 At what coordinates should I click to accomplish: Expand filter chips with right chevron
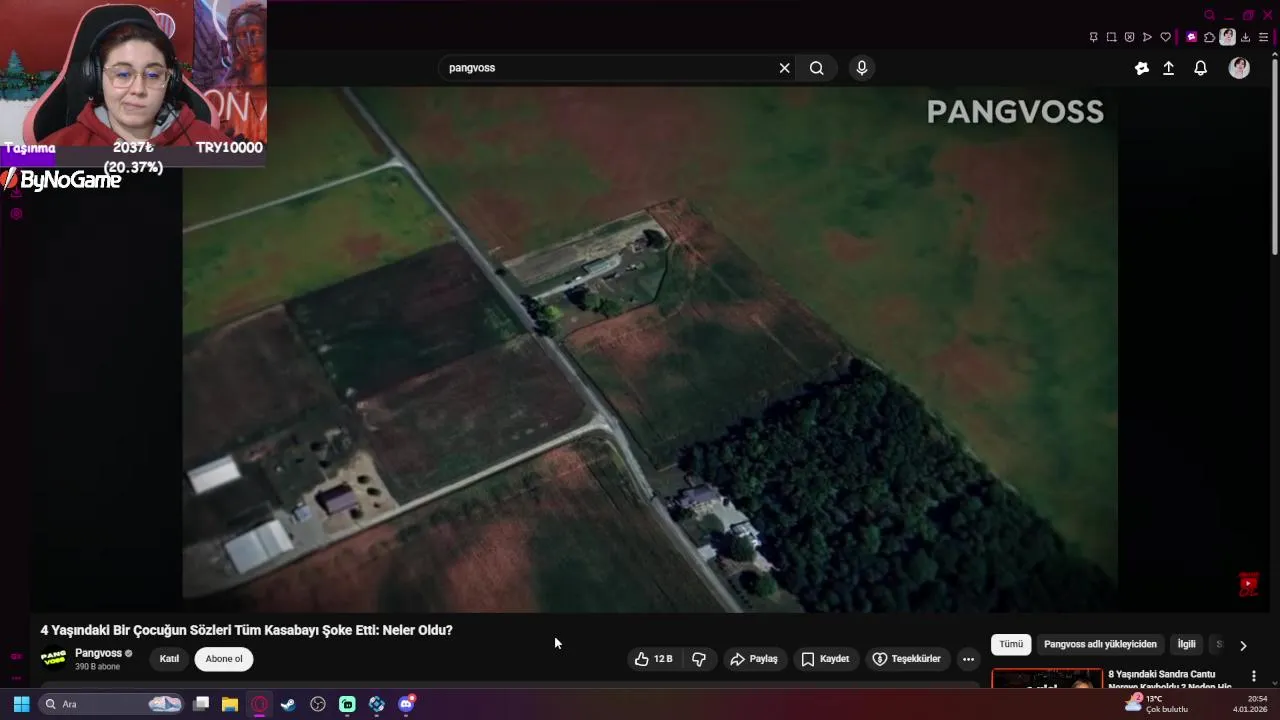(1243, 645)
